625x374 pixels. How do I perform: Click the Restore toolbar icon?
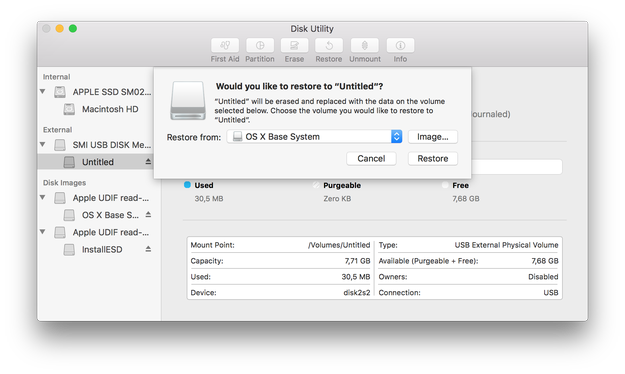point(329,45)
